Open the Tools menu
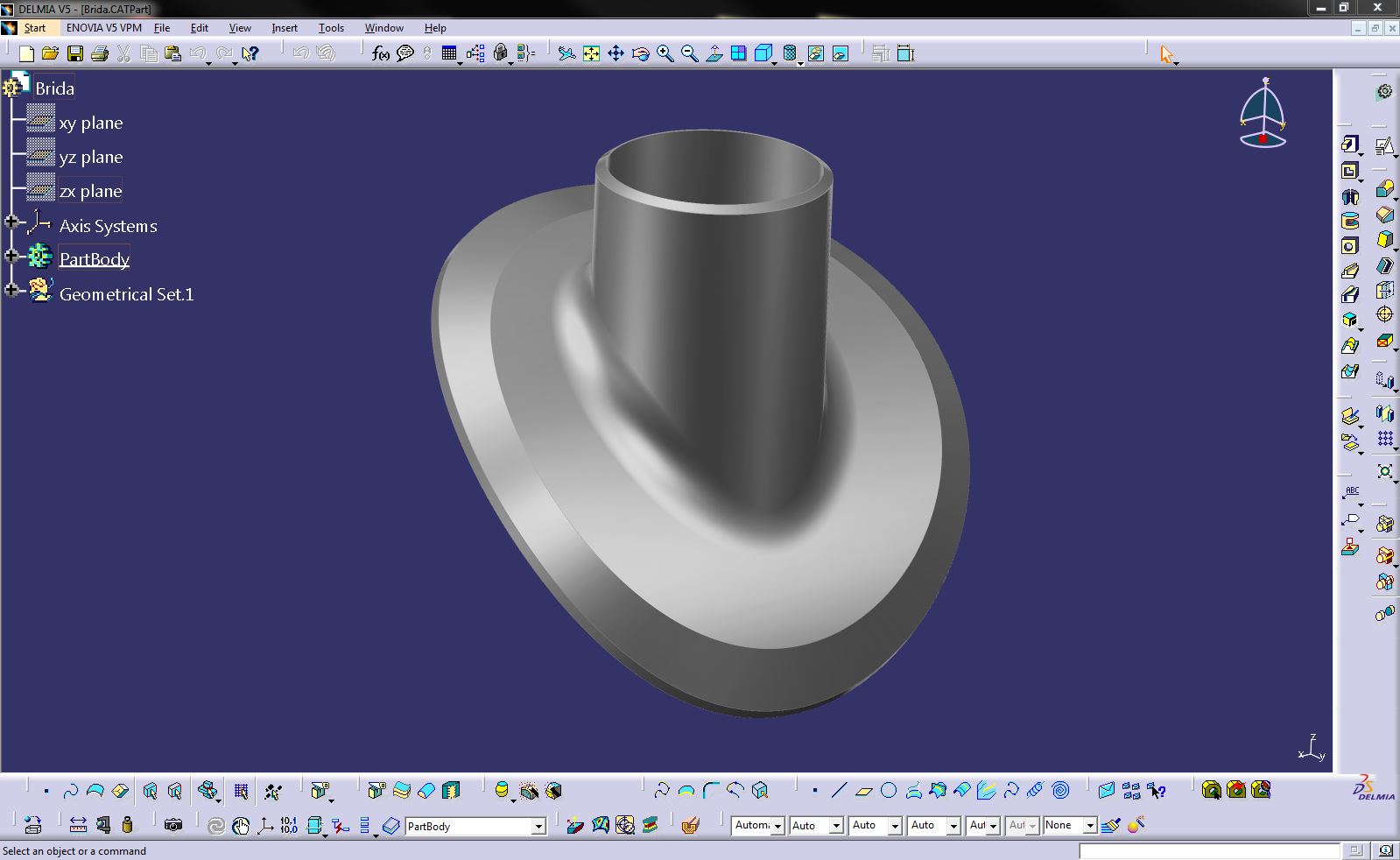The width and height of the screenshot is (1400, 860). pyautogui.click(x=331, y=28)
